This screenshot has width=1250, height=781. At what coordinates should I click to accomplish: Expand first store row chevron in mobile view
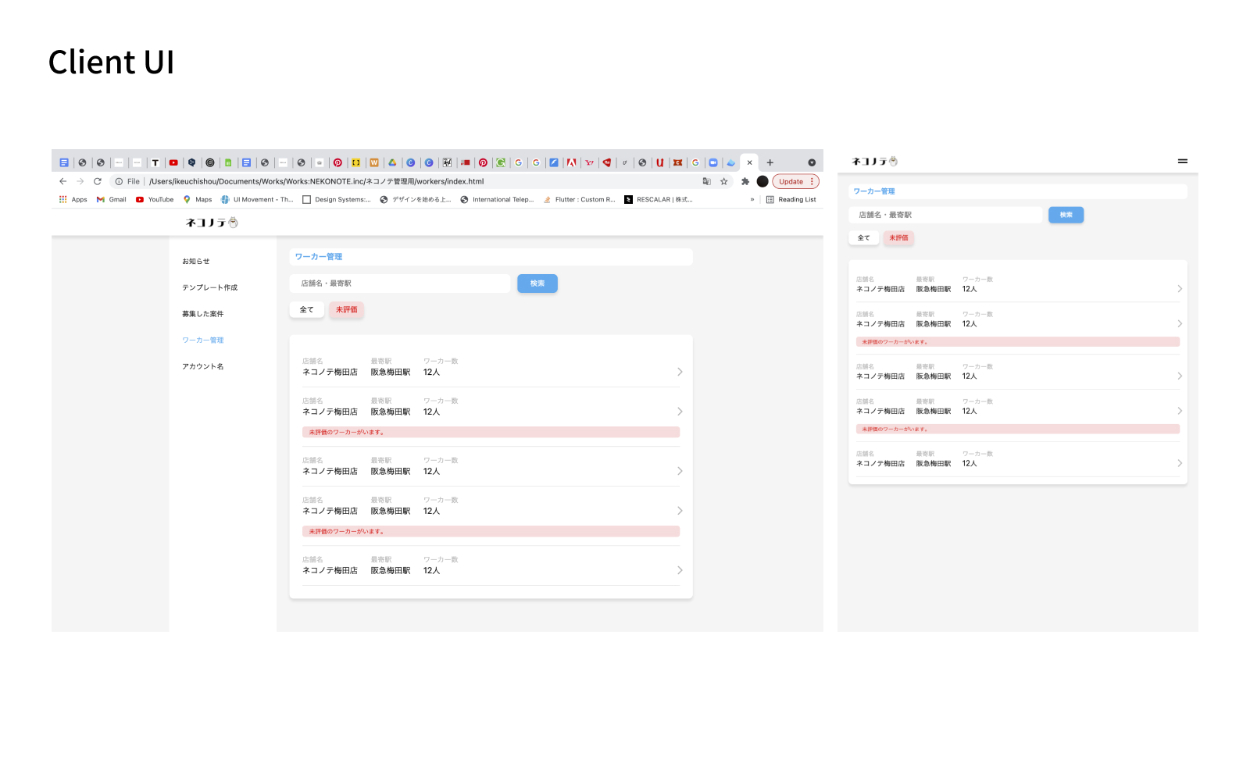pos(1179,289)
